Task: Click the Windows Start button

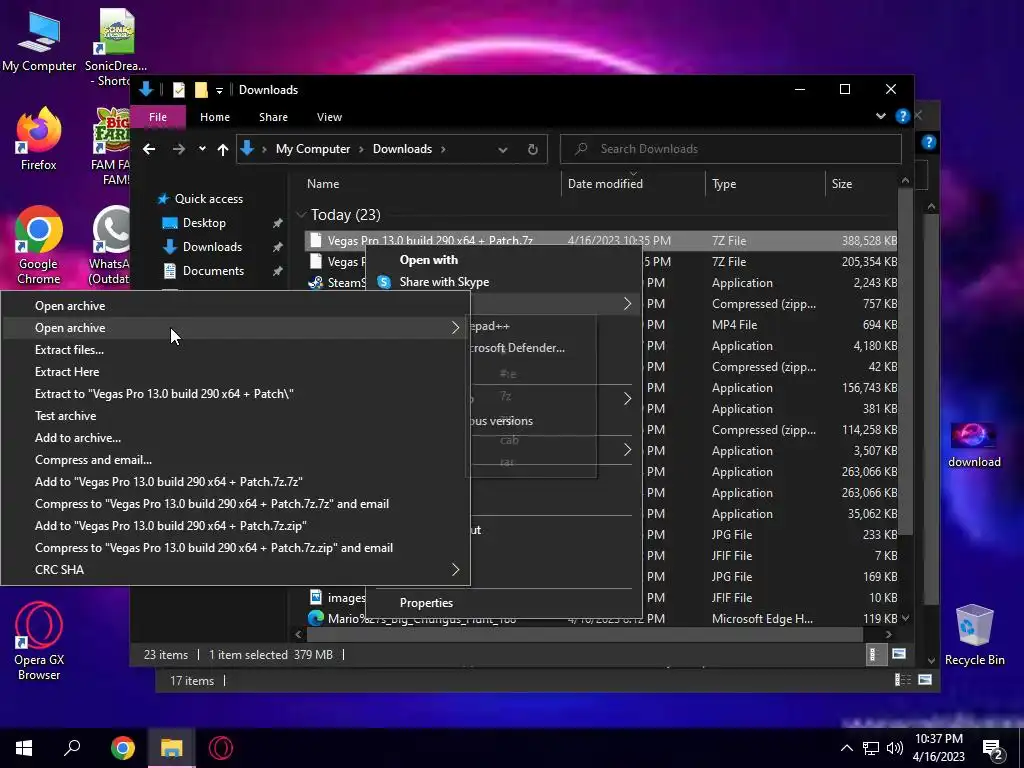Action: click(24, 748)
